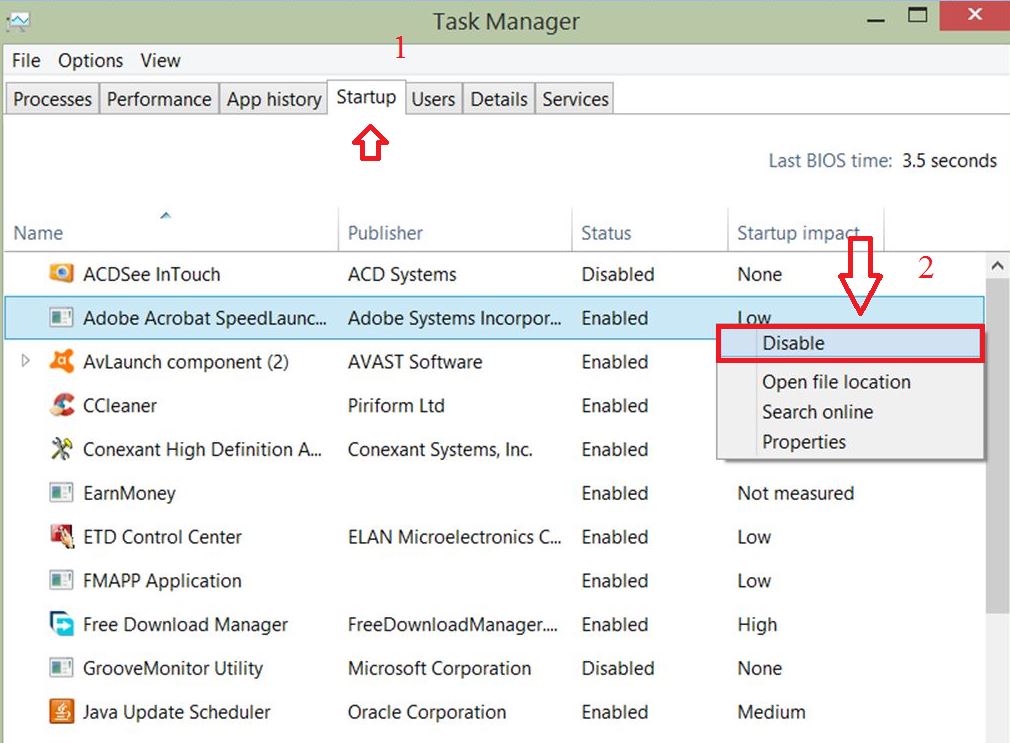
Task: Sort by the Name column header
Action: [x=38, y=233]
